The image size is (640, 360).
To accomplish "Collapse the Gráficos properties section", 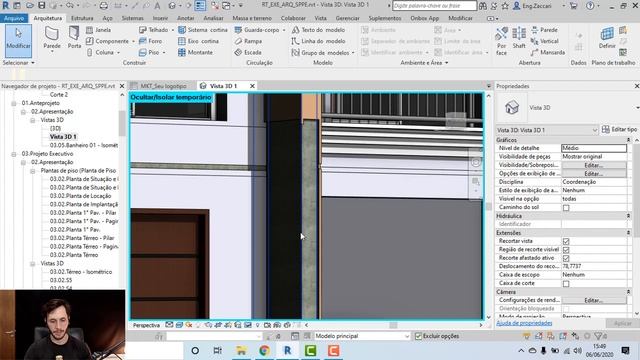I will pos(628,140).
